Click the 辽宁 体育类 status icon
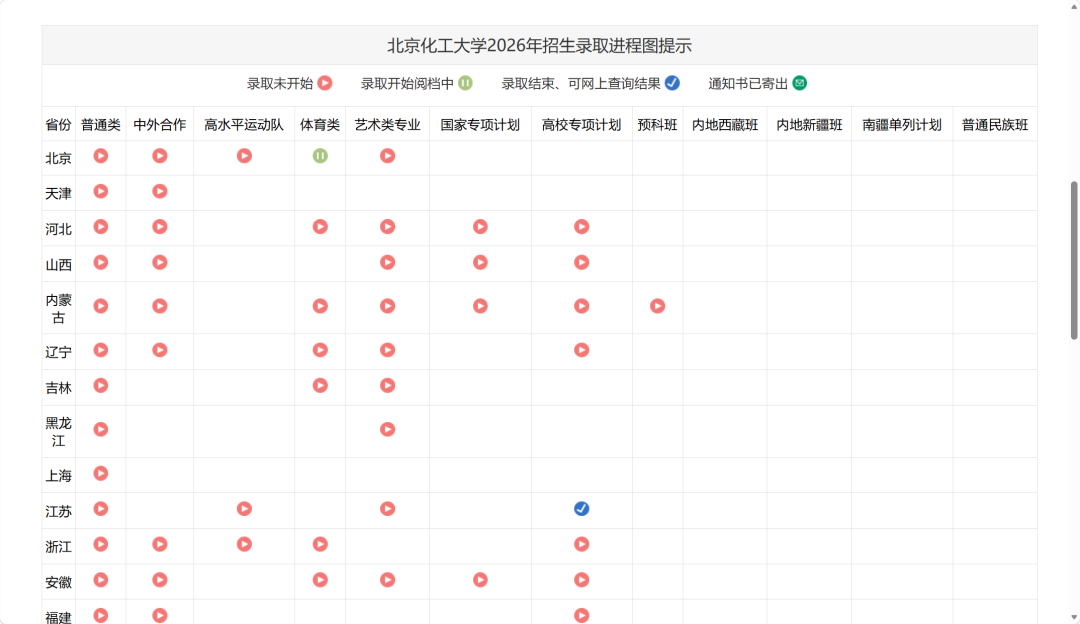 pos(320,350)
